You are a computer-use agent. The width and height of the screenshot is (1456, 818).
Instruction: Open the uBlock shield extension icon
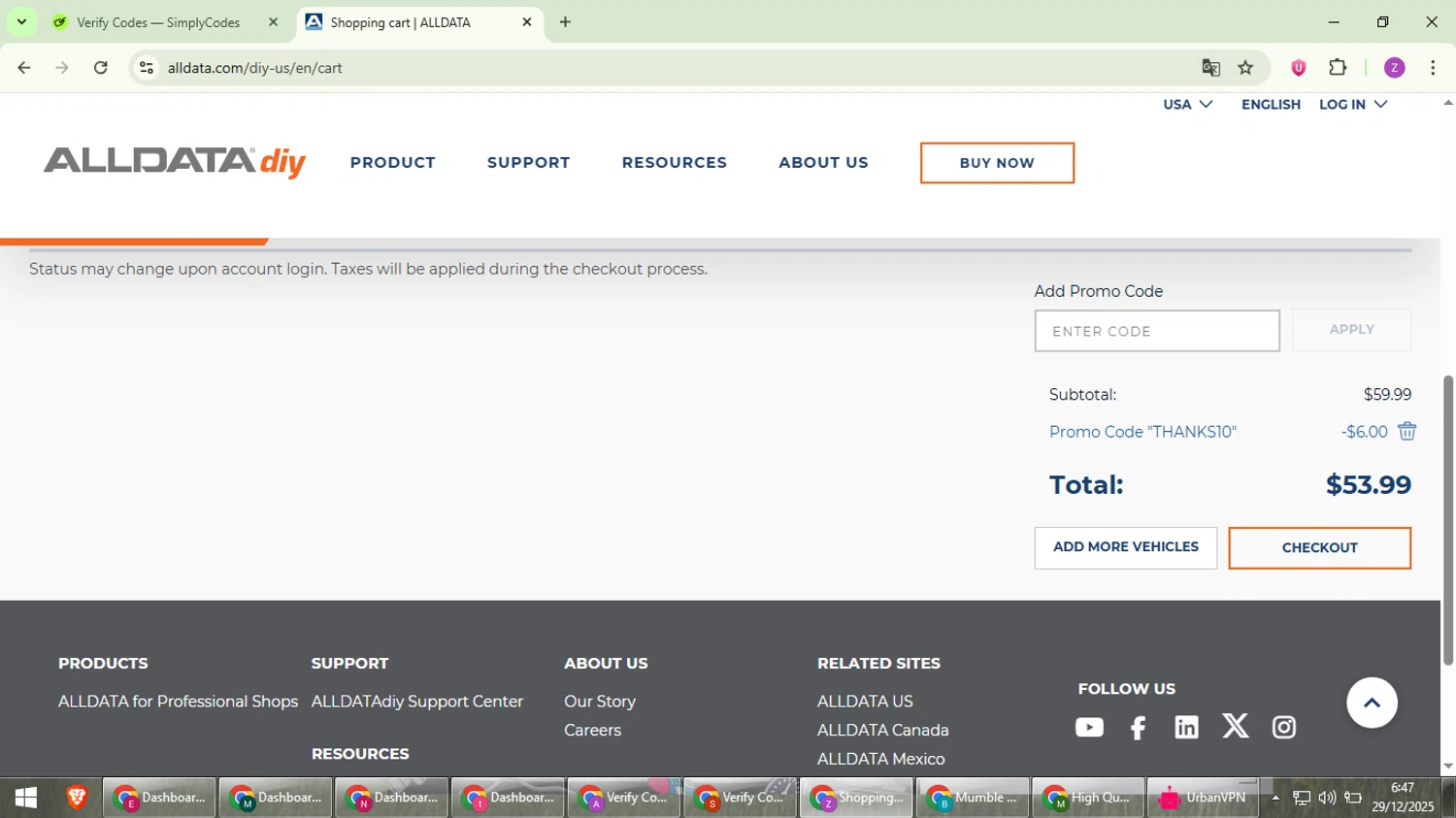(x=1298, y=68)
